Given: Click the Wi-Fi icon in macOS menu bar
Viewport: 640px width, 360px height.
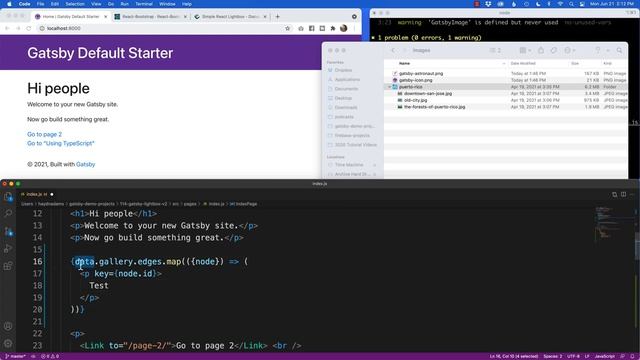Looking at the screenshot, I should (x=560, y=4).
